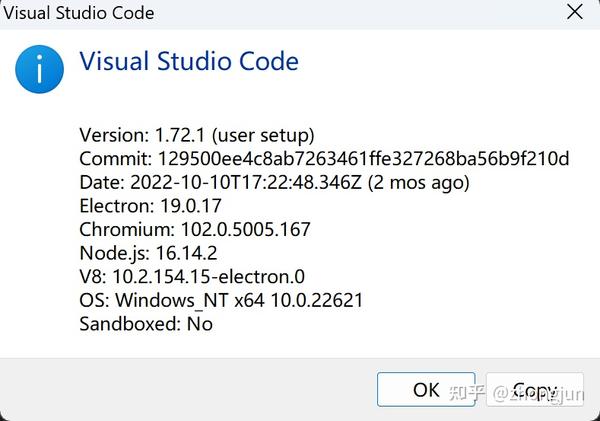Click the blue information icon
Image resolution: width=600 pixels, height=421 pixels.
click(39, 69)
